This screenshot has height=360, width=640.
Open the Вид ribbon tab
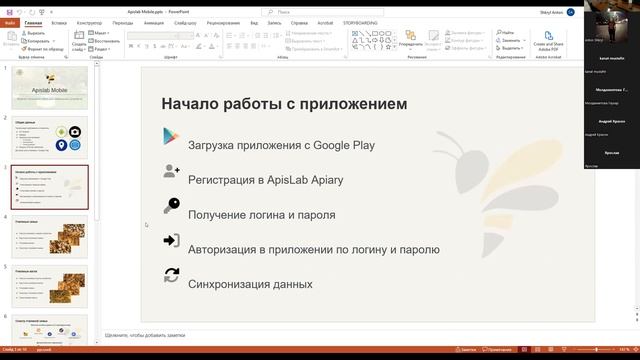click(254, 23)
